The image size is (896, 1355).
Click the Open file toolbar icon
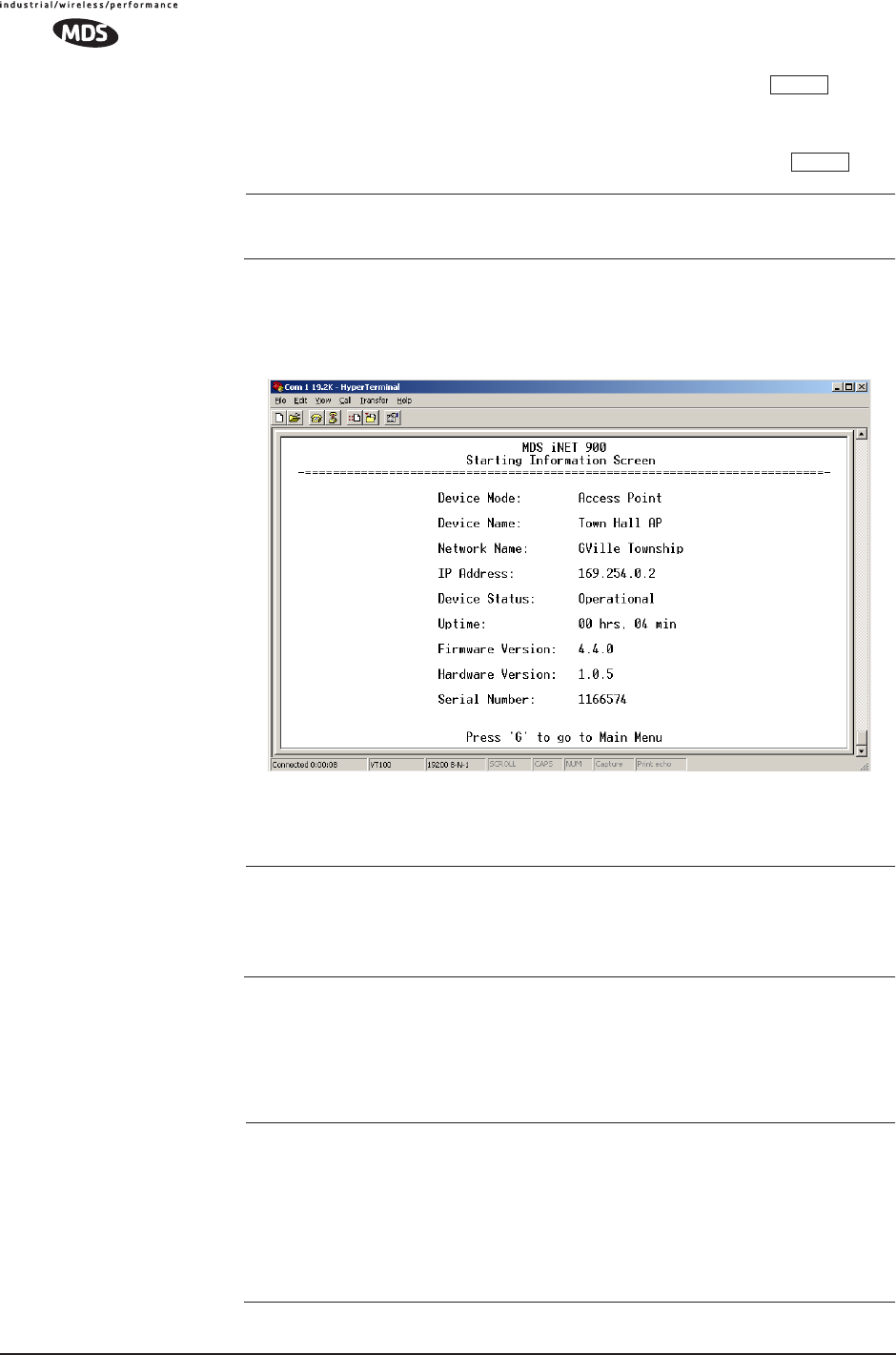(295, 418)
